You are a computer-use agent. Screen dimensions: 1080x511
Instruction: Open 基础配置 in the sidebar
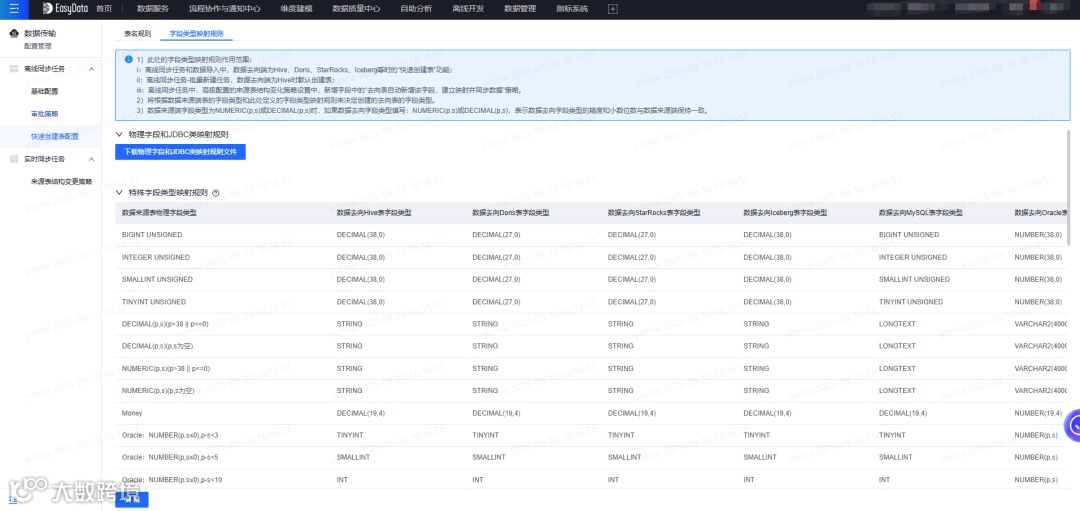click(44, 92)
